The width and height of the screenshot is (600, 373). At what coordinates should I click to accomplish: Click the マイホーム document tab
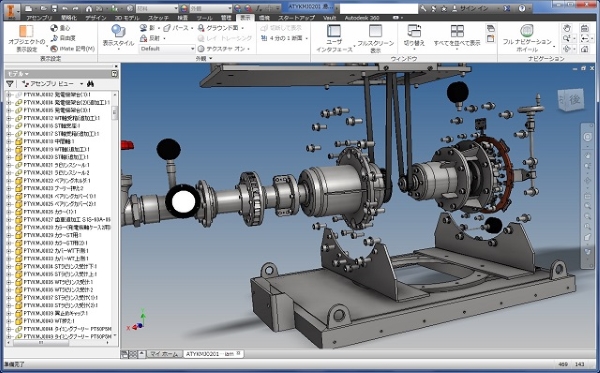(x=164, y=354)
